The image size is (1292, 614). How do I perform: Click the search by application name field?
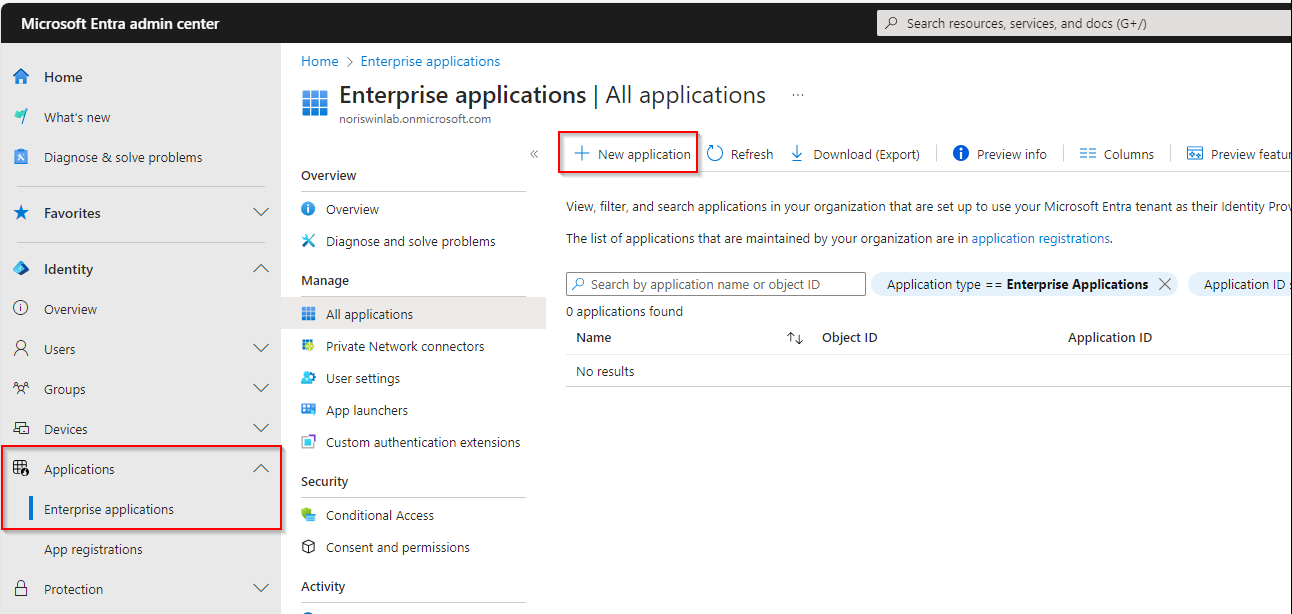[x=716, y=284]
